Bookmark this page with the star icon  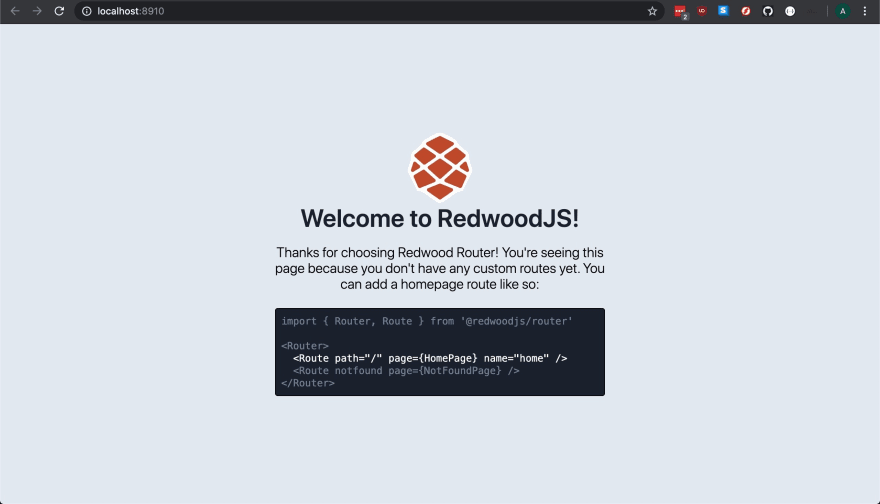(652, 11)
